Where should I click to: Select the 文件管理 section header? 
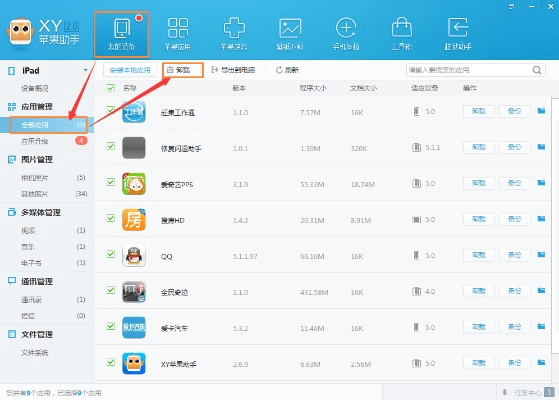point(37,334)
